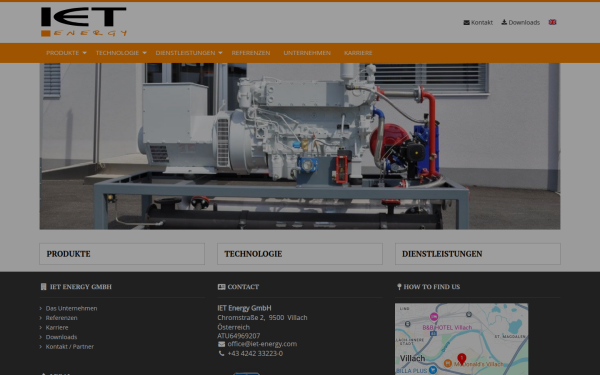
Task: Go to REFERENZEN in navigation bar
Action: 251,53
